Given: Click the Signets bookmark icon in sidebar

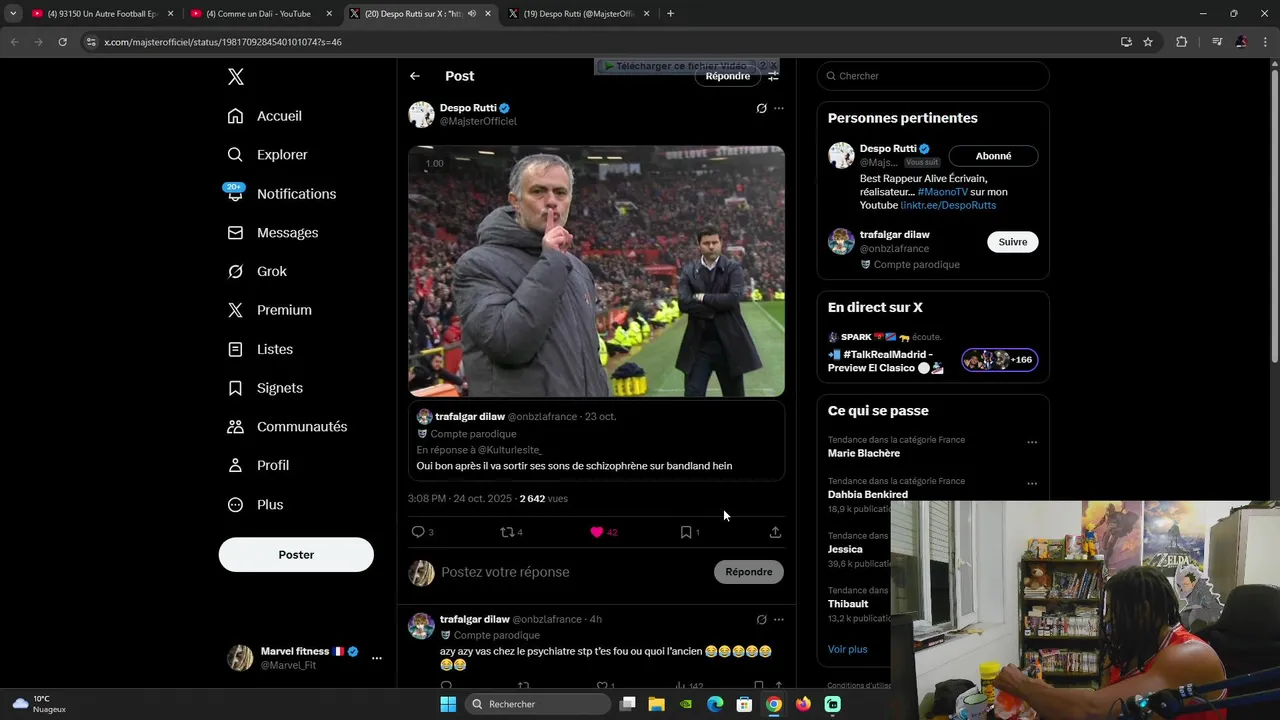Looking at the screenshot, I should point(235,388).
